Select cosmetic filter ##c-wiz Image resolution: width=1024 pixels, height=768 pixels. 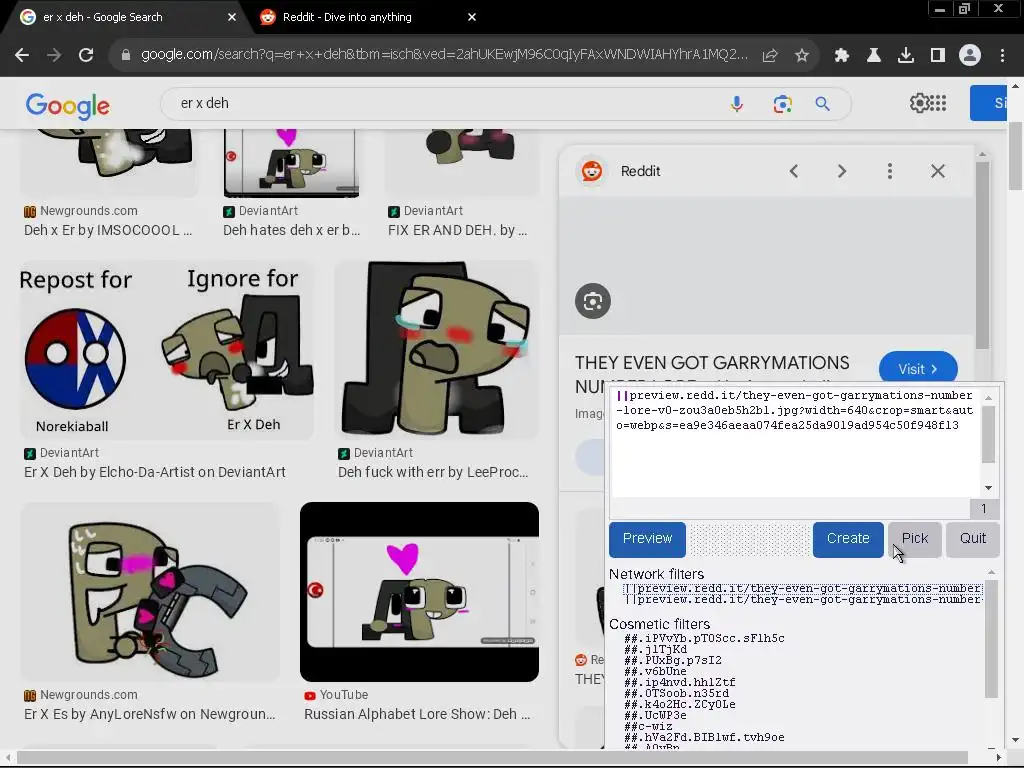tap(648, 726)
